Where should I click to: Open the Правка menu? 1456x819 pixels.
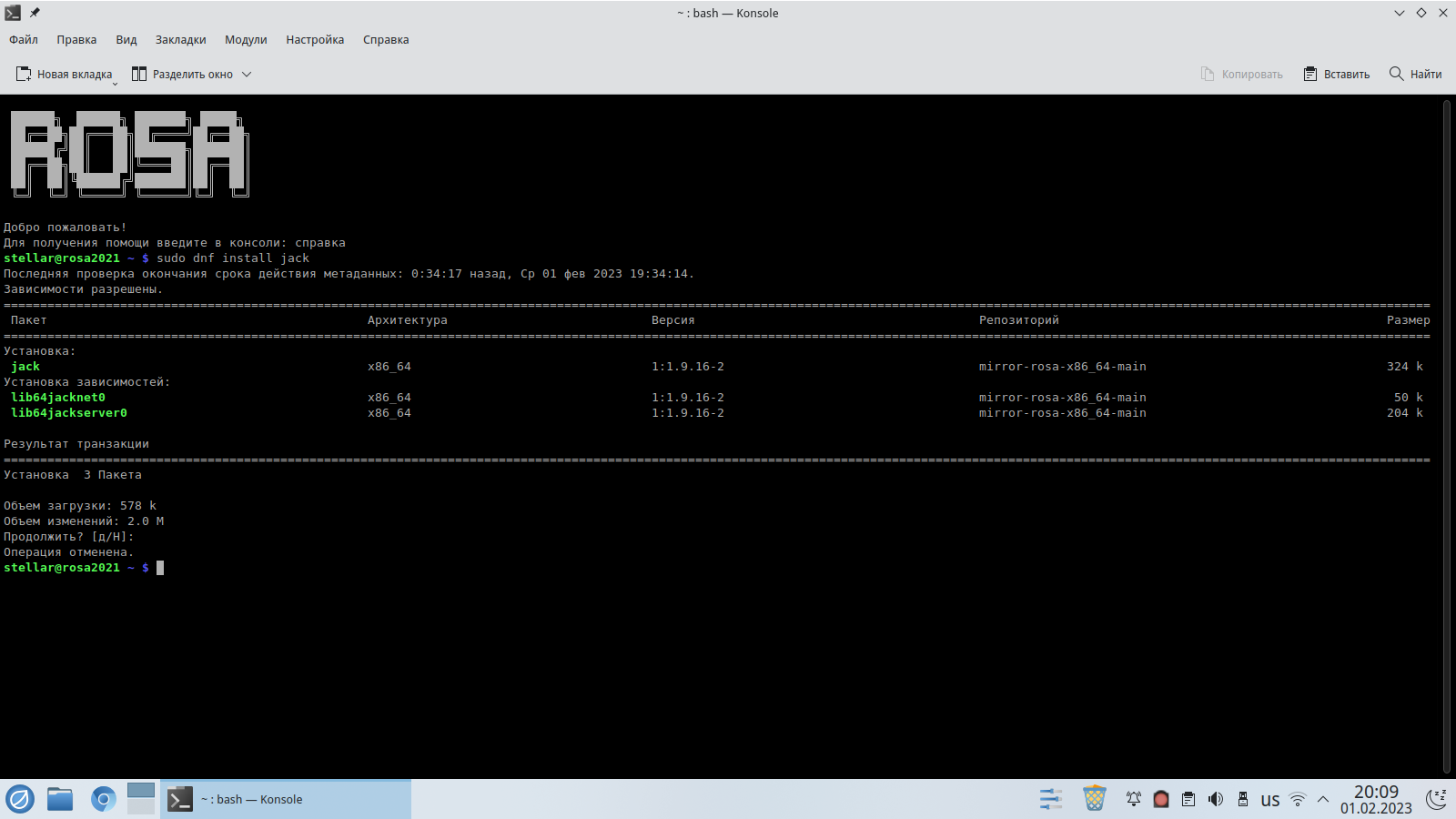pyautogui.click(x=76, y=40)
